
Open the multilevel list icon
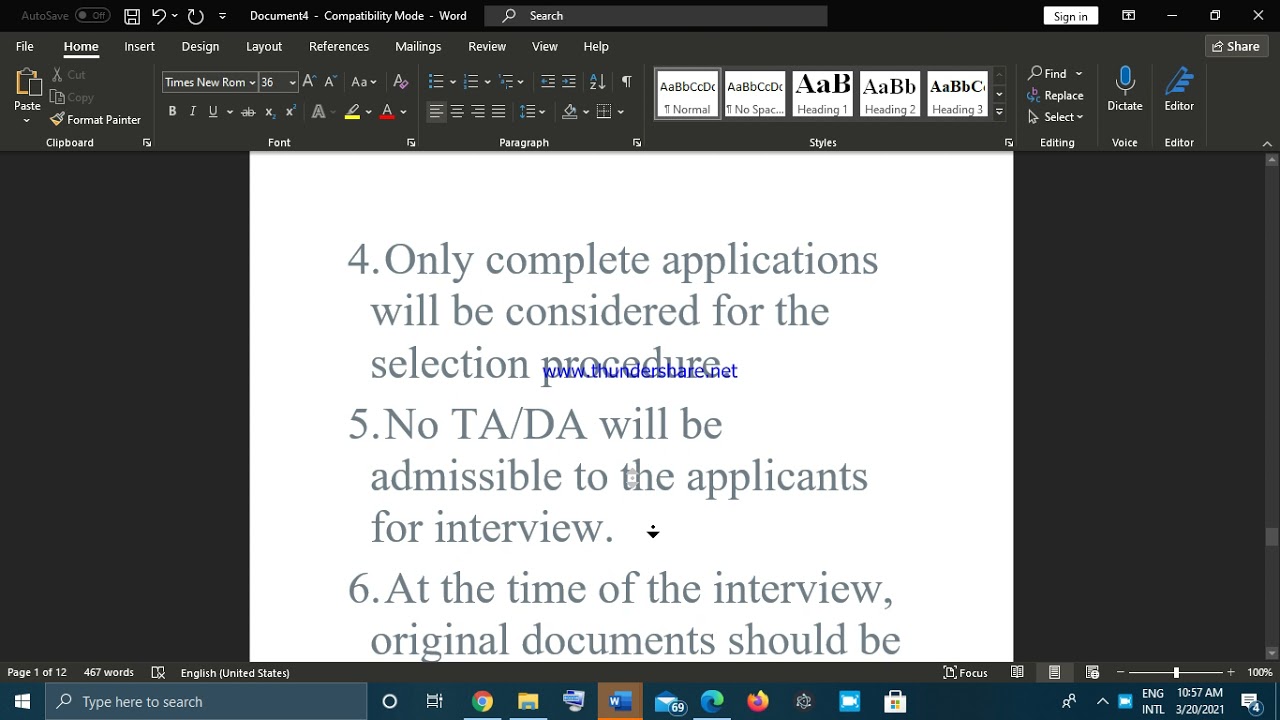(507, 82)
